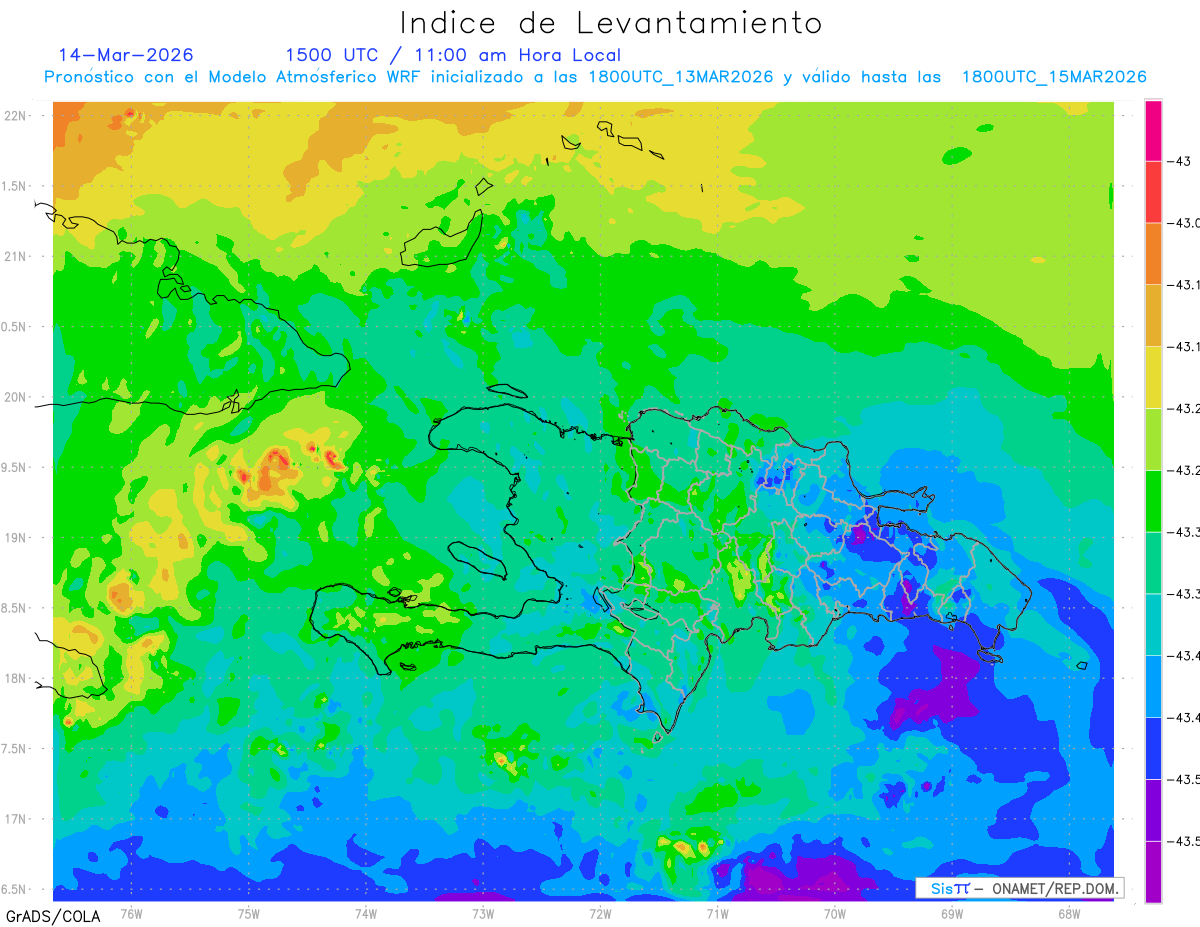Viewport: 1200px width, 927px height.
Task: Click the dark blue color bar swatch
Action: point(1153,747)
